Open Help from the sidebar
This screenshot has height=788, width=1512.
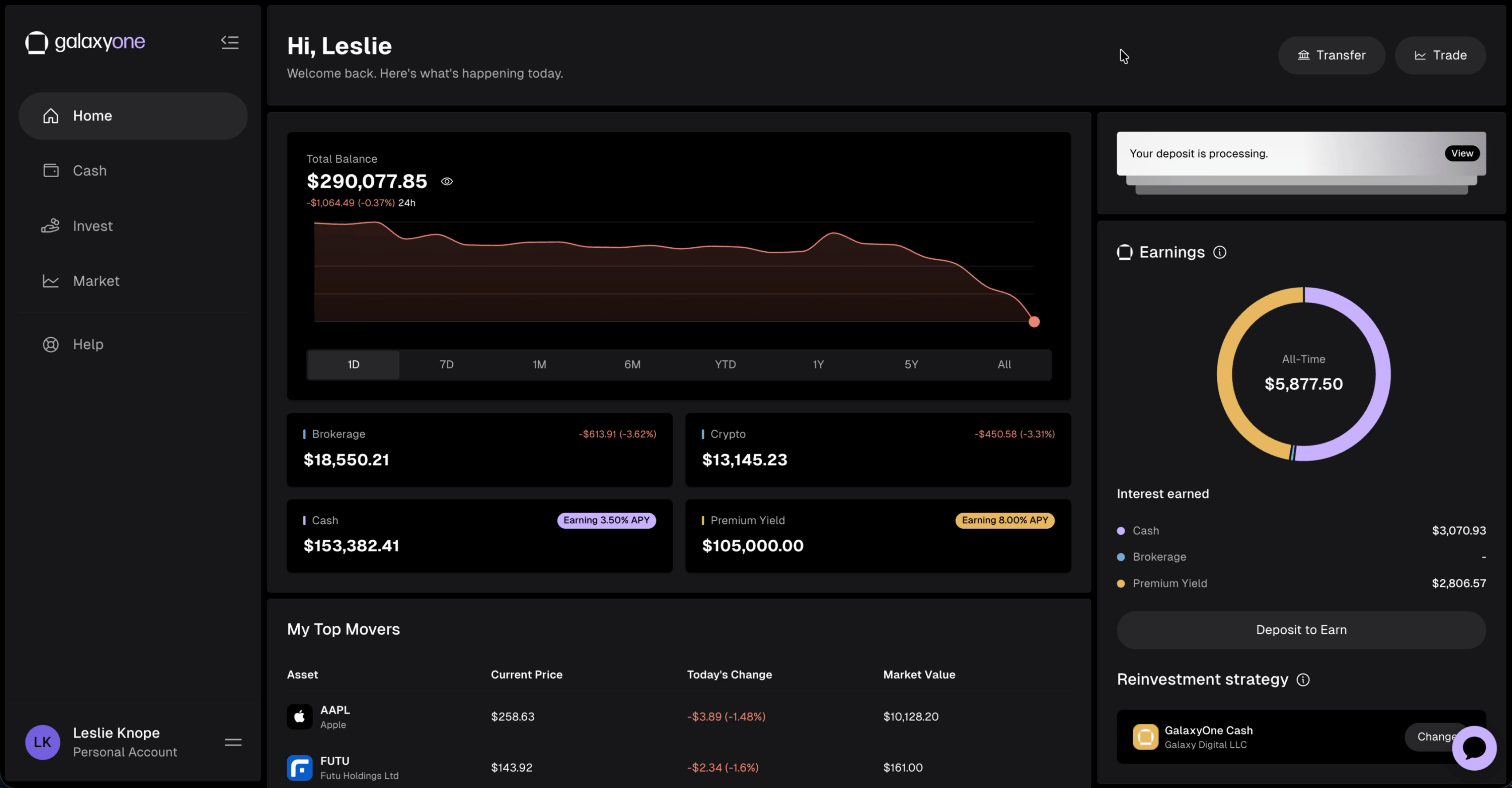(x=88, y=344)
